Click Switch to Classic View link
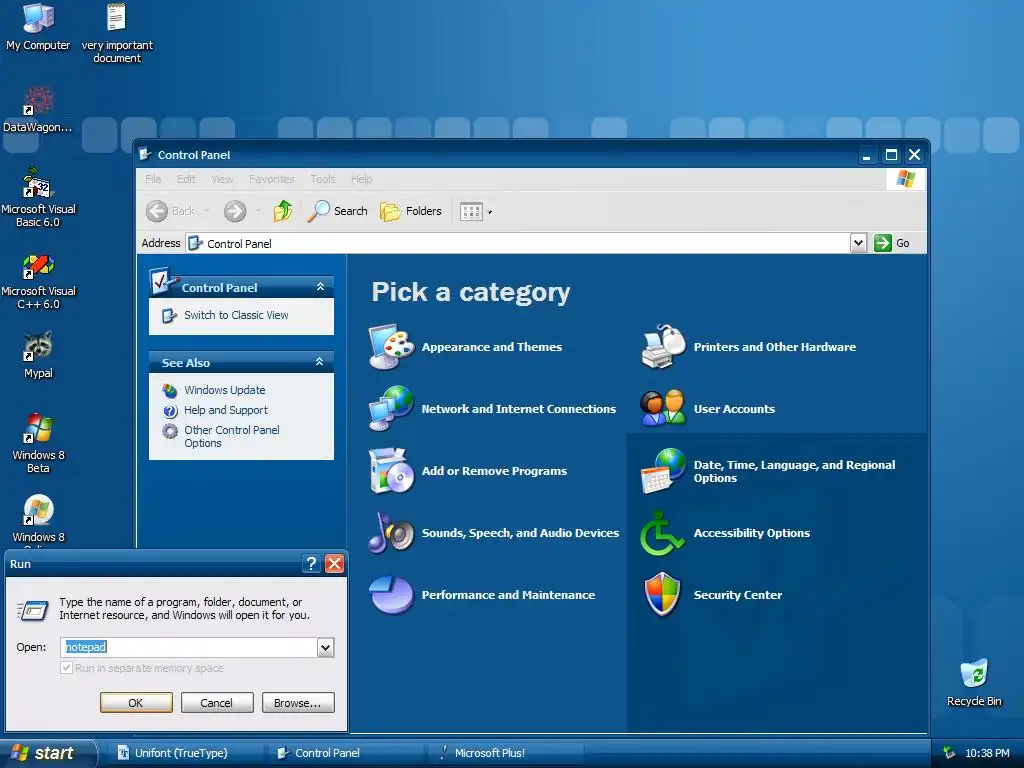The height and width of the screenshot is (768, 1024). (236, 315)
